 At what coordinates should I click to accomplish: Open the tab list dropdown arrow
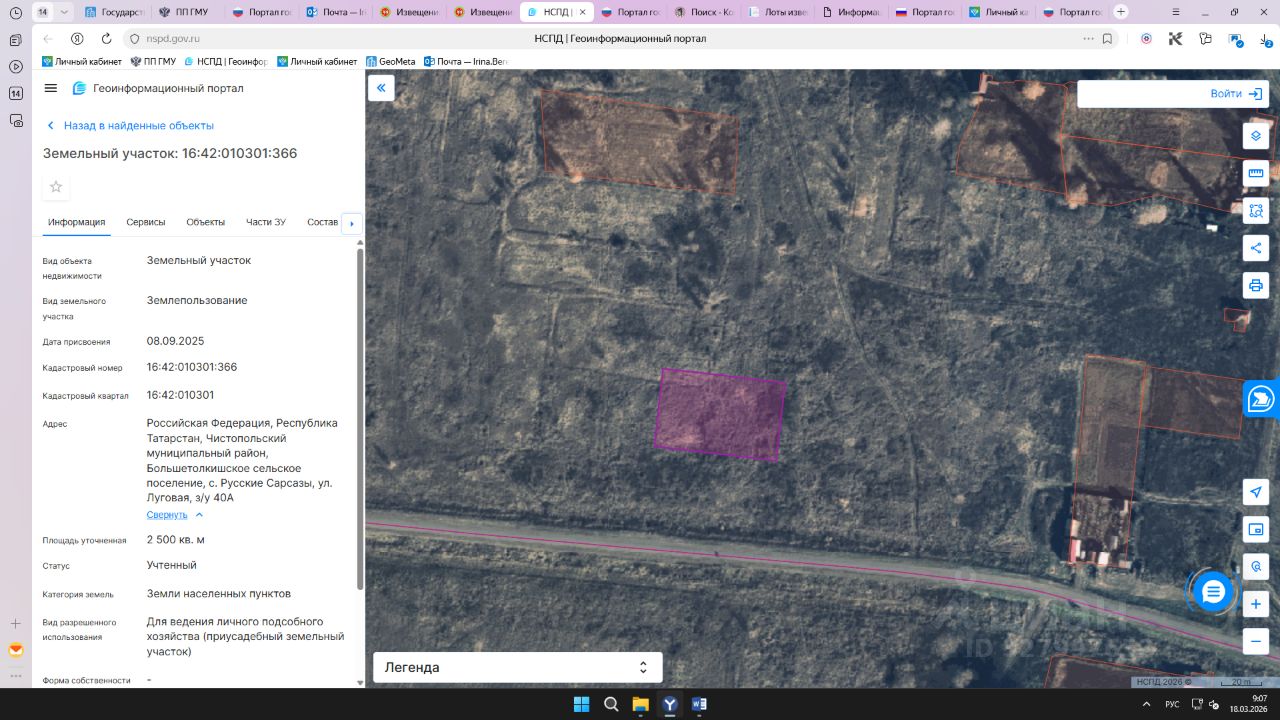[x=65, y=12]
